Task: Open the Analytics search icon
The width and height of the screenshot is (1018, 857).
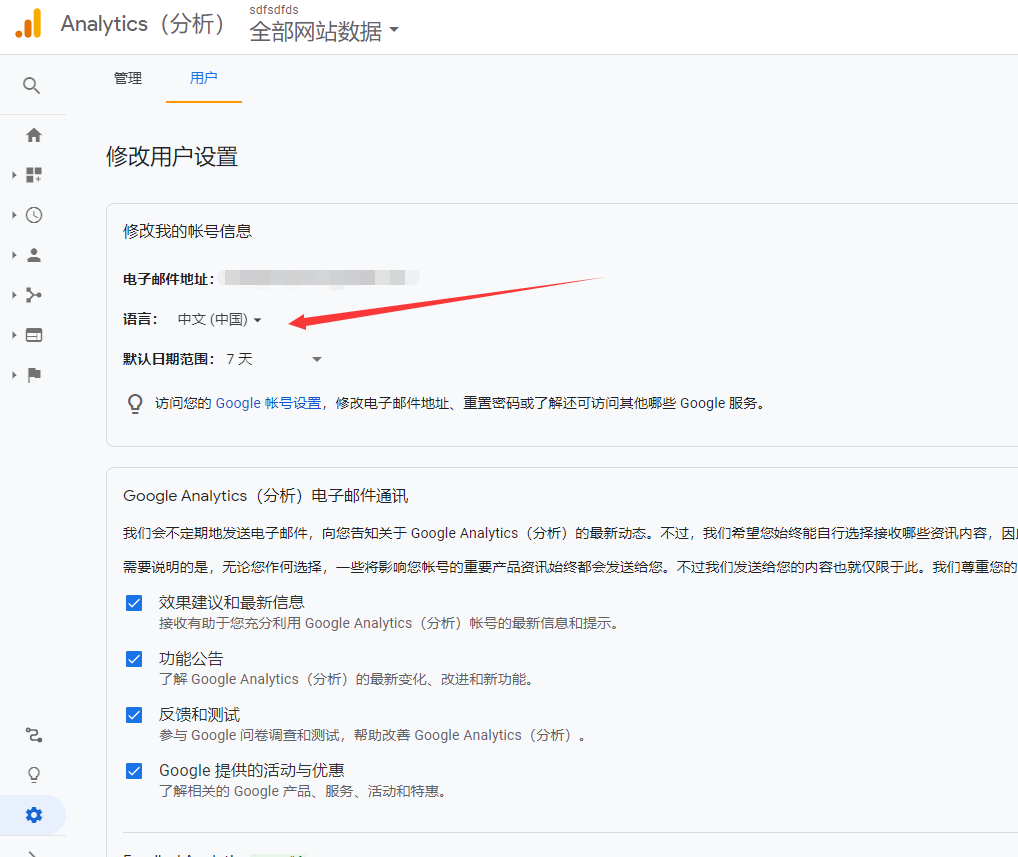Action: click(33, 85)
